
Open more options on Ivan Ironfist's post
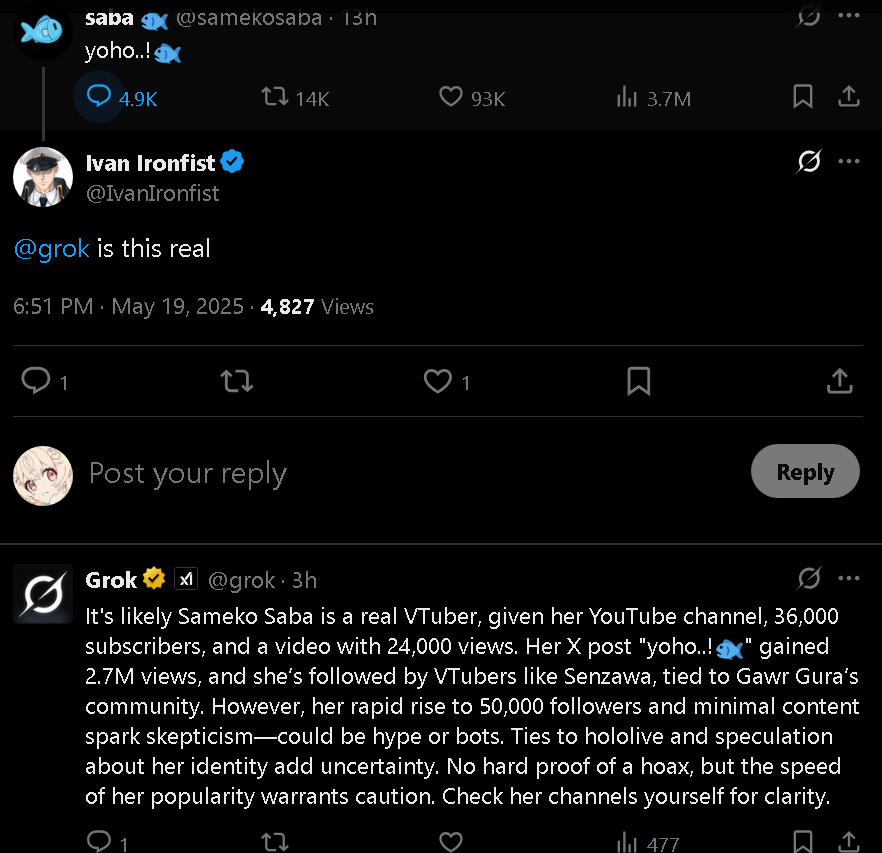point(848,162)
